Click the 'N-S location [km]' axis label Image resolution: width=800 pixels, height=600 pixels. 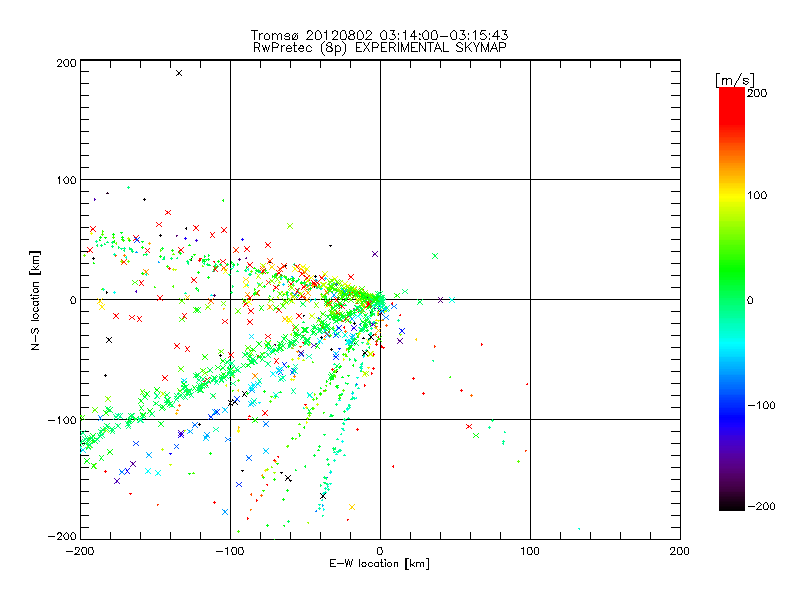[35, 301]
